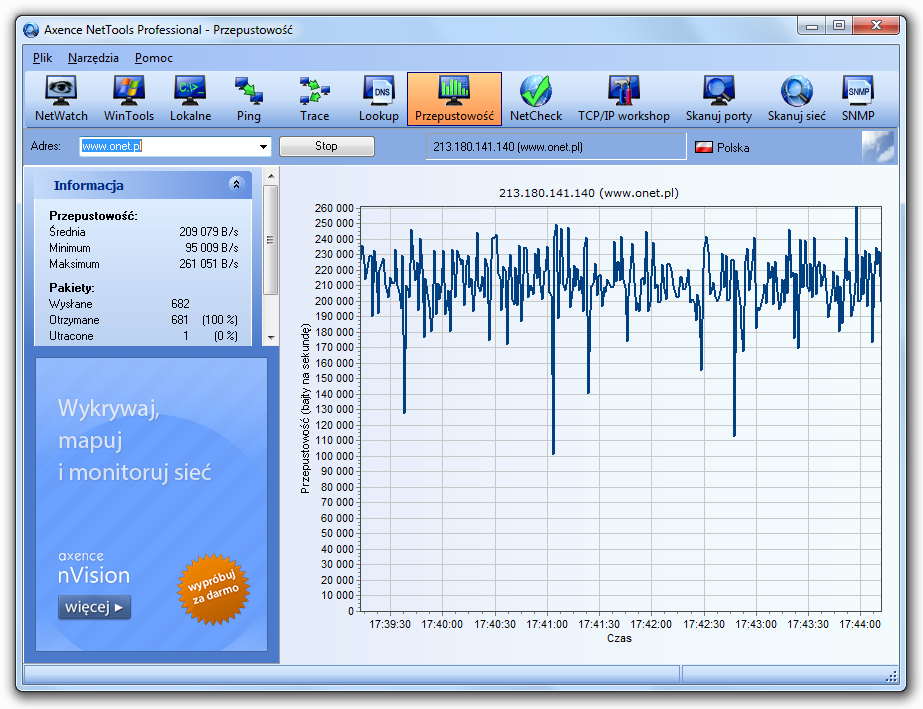Click the więcej button in nVision ad
Screen dimensions: 923x709
click(94, 607)
